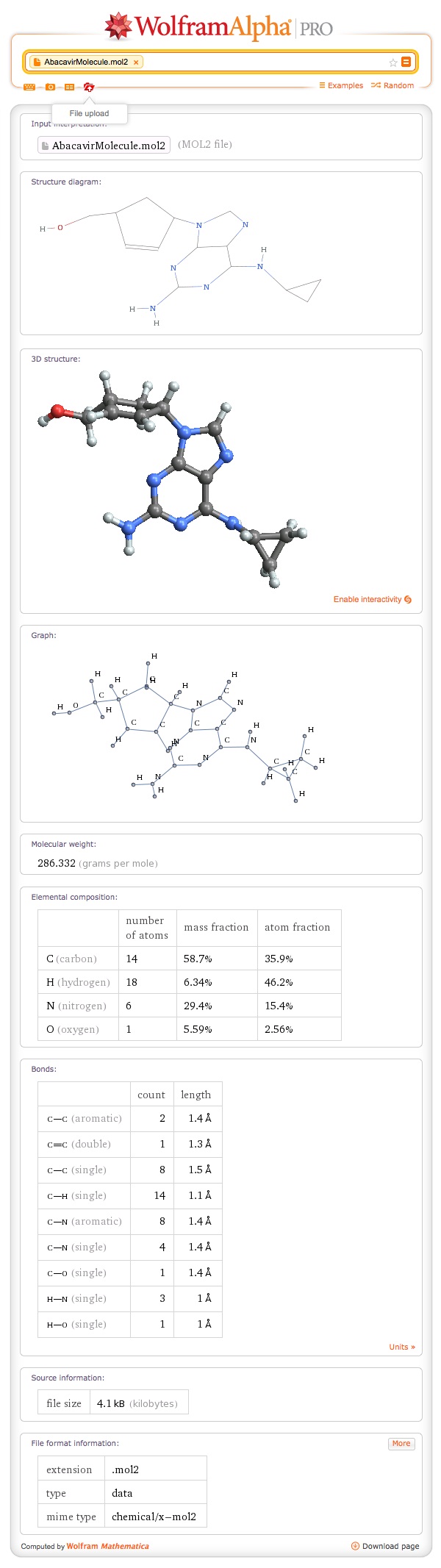Remove the AbacavirMolecule.mol2 file chip

coord(136,62)
